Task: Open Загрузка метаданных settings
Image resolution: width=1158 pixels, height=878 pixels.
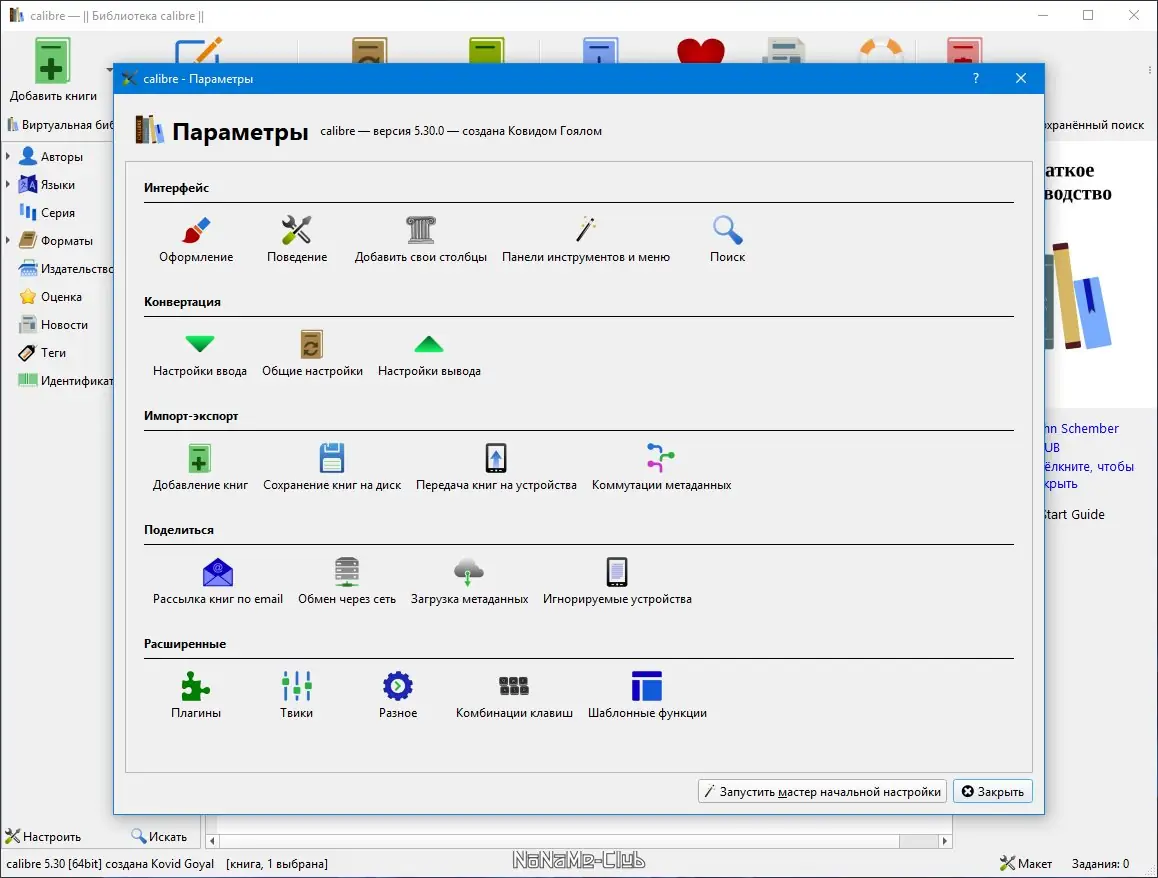Action: (x=469, y=582)
